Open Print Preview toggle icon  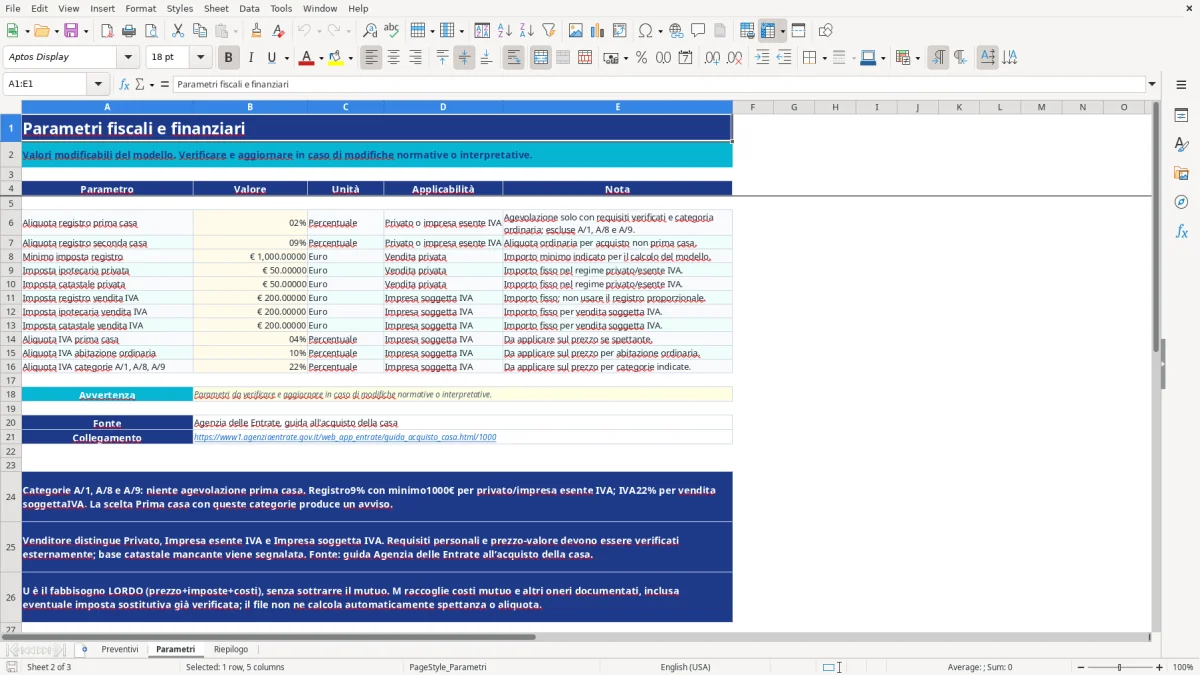[x=150, y=31]
